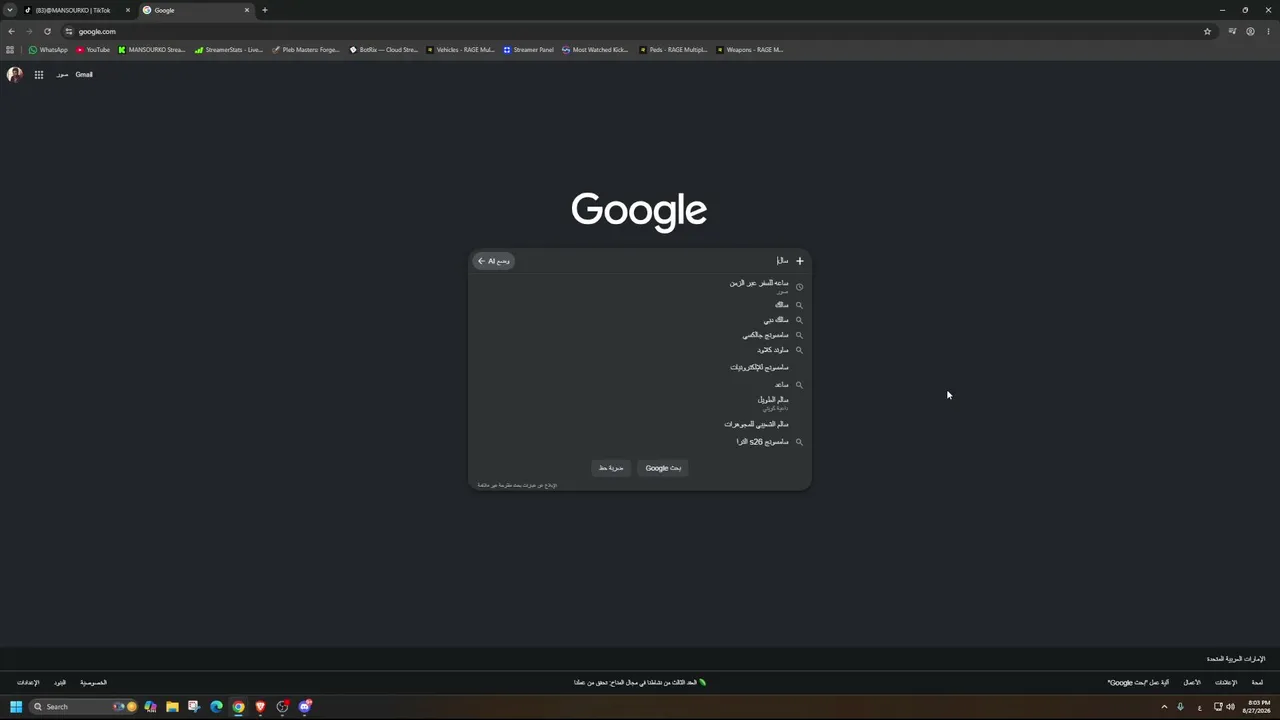Open the Chrome three-dot menu
The image size is (1280, 720).
pyautogui.click(x=1268, y=31)
